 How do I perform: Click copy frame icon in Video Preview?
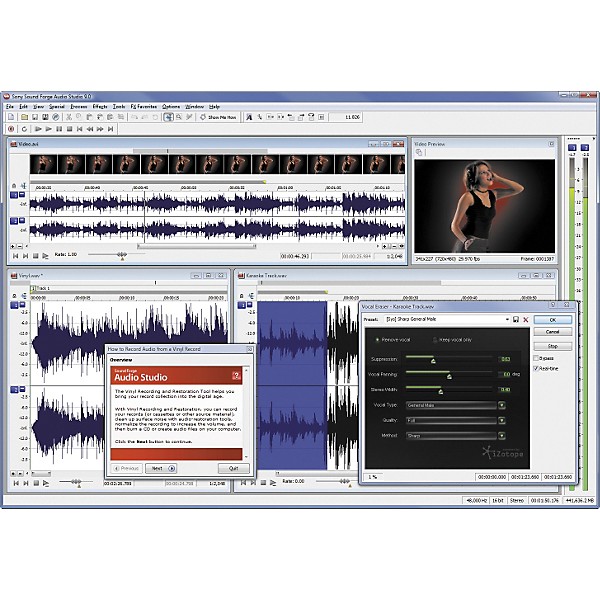(419, 152)
